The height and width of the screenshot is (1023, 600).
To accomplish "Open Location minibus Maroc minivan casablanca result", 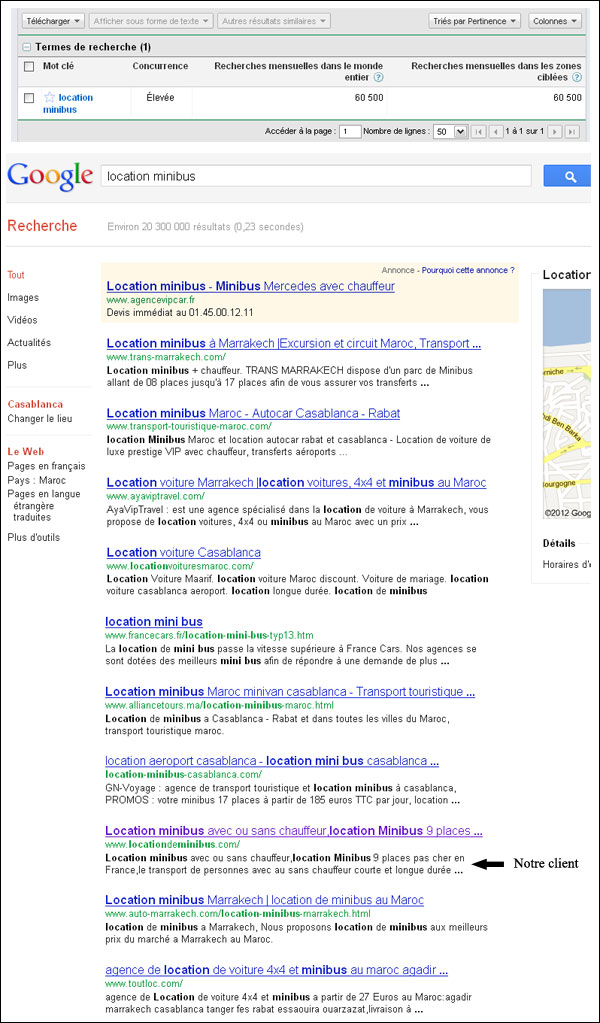I will pos(290,692).
